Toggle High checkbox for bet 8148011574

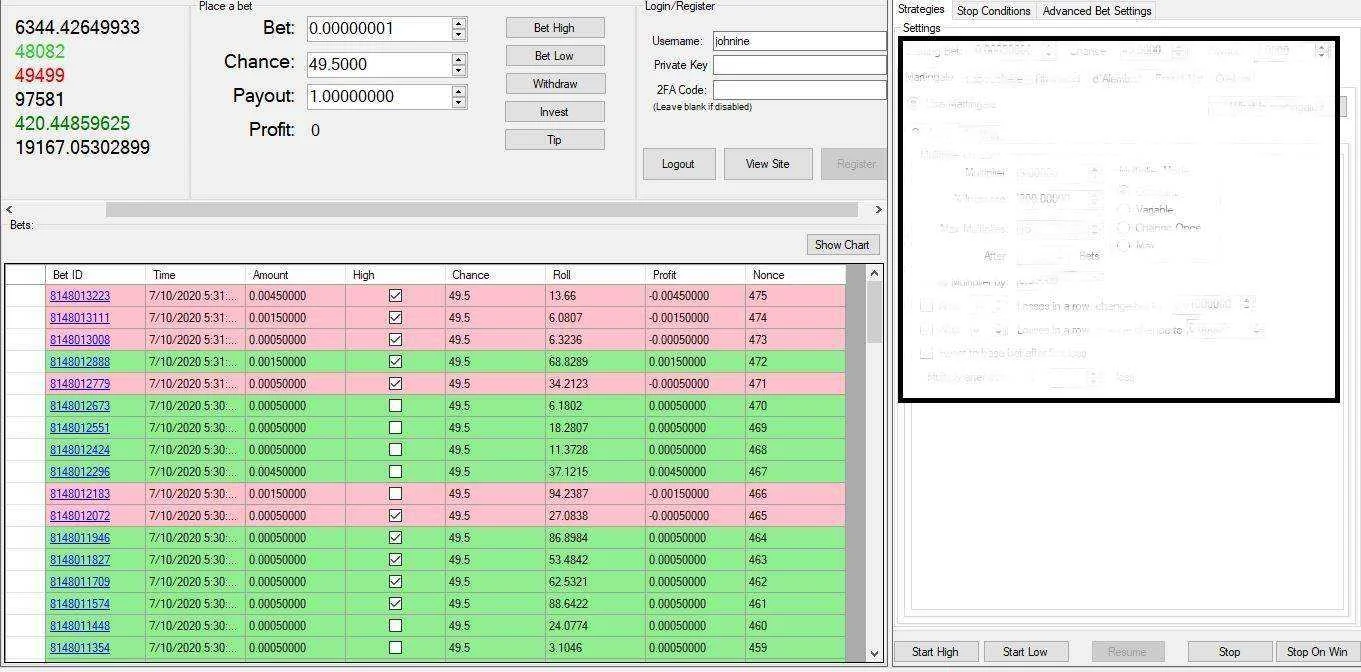(x=395, y=604)
